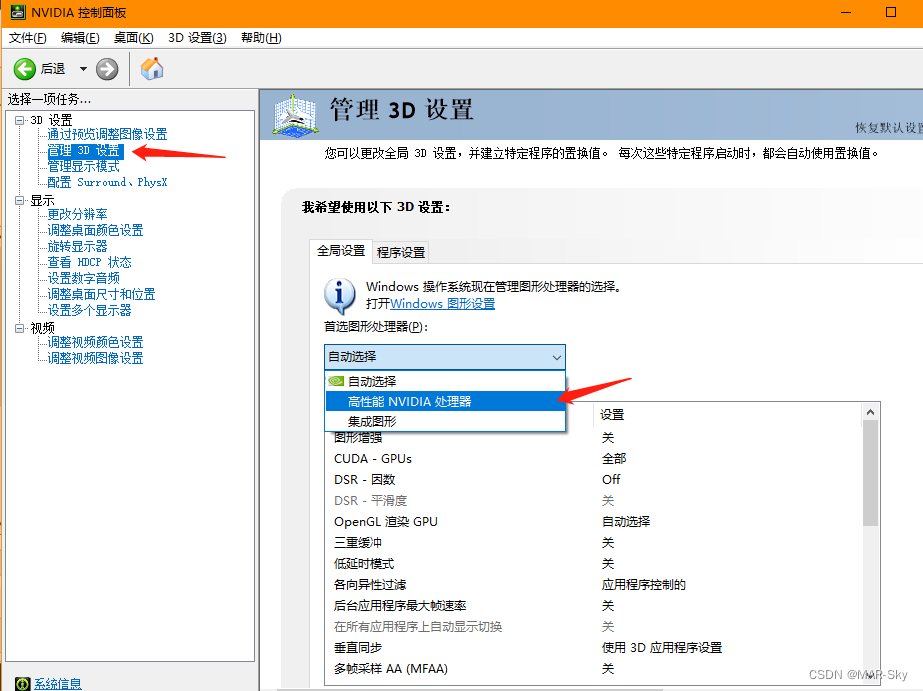The height and width of the screenshot is (691, 923).
Task: Select the 各向异性过滤 setting row
Action: [x=593, y=584]
